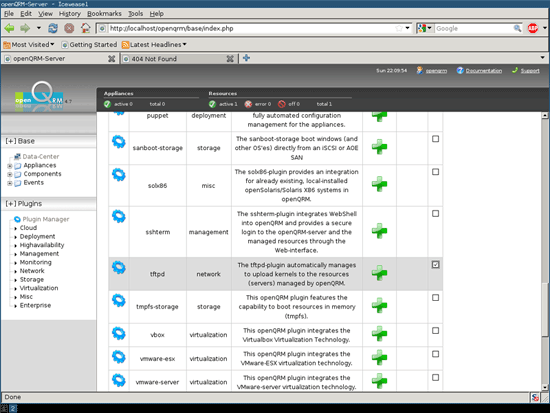This screenshot has height=413, width=550.
Task: Uncheck the tftpd plugin checkbox
Action: [435, 265]
